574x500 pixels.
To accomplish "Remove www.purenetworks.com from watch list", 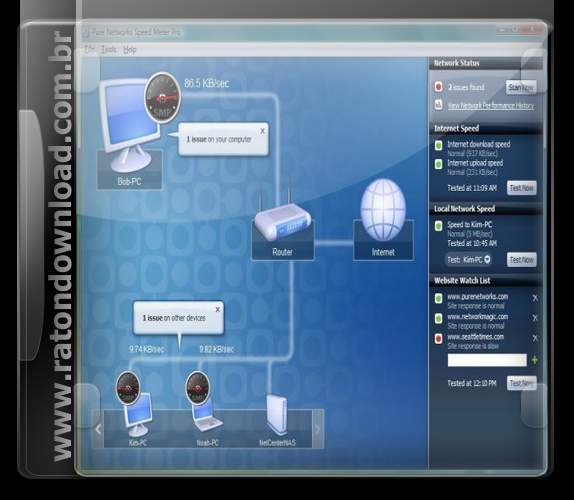I will 535,298.
